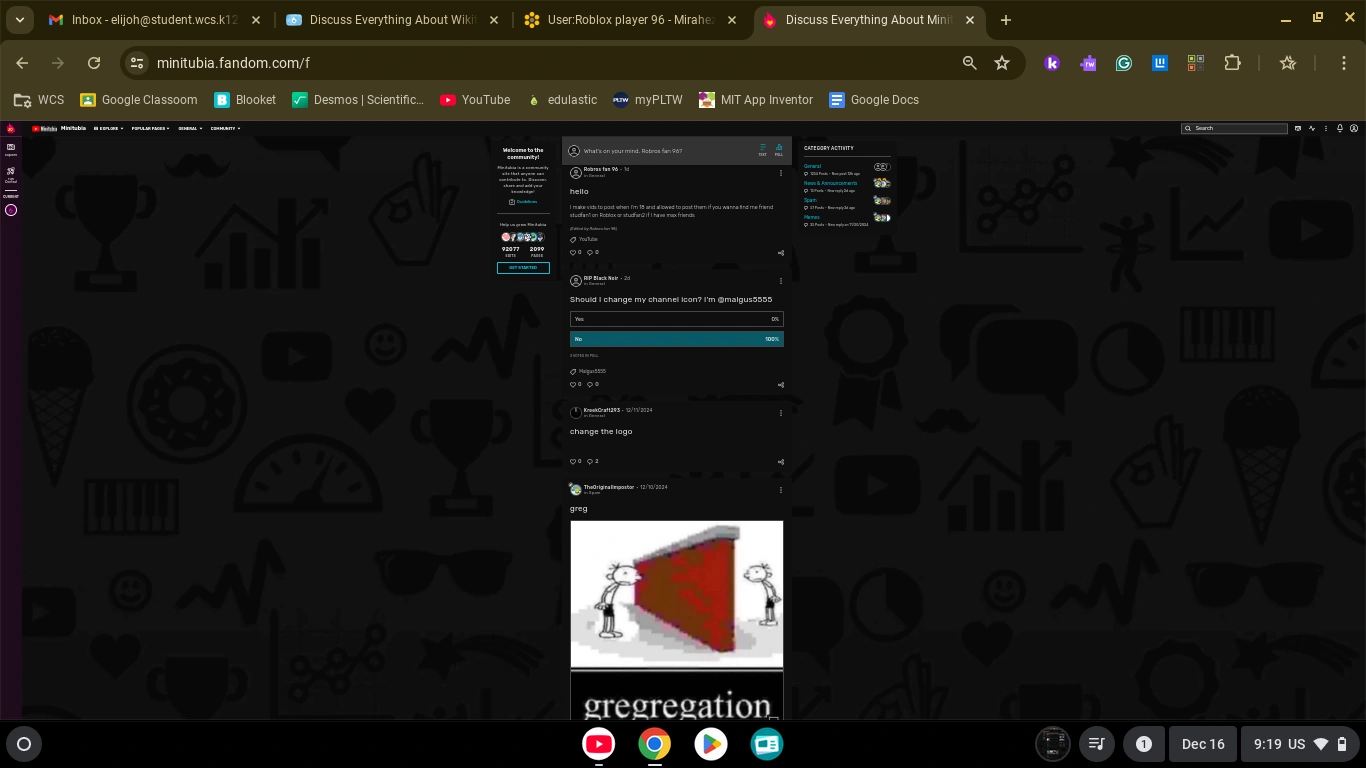Open the Grammarly extension icon
Screen dimensions: 1366x768
[1124, 63]
